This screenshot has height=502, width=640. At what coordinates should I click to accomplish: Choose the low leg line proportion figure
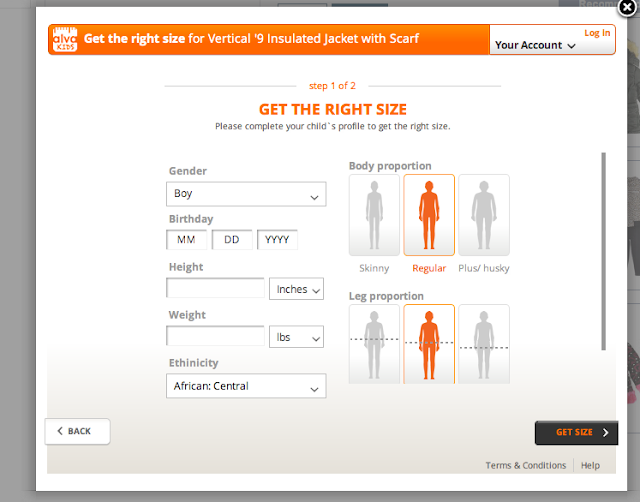(x=484, y=344)
